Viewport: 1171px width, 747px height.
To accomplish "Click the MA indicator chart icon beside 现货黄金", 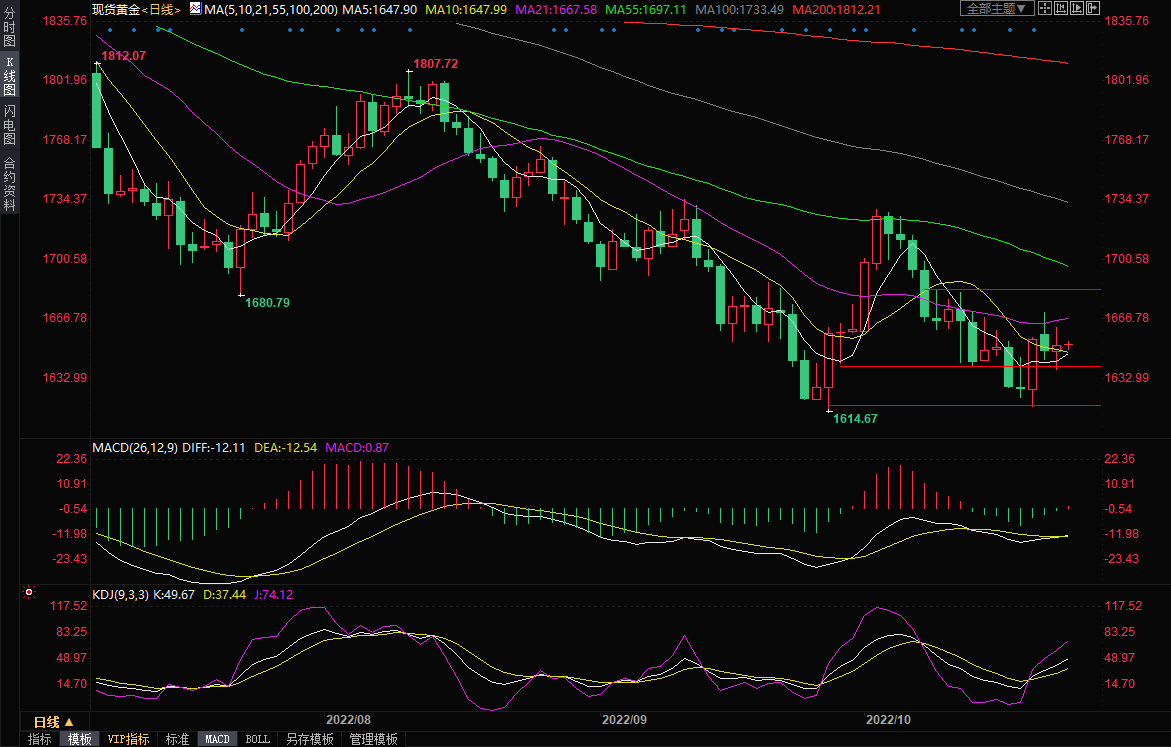I will pyautogui.click(x=195, y=8).
